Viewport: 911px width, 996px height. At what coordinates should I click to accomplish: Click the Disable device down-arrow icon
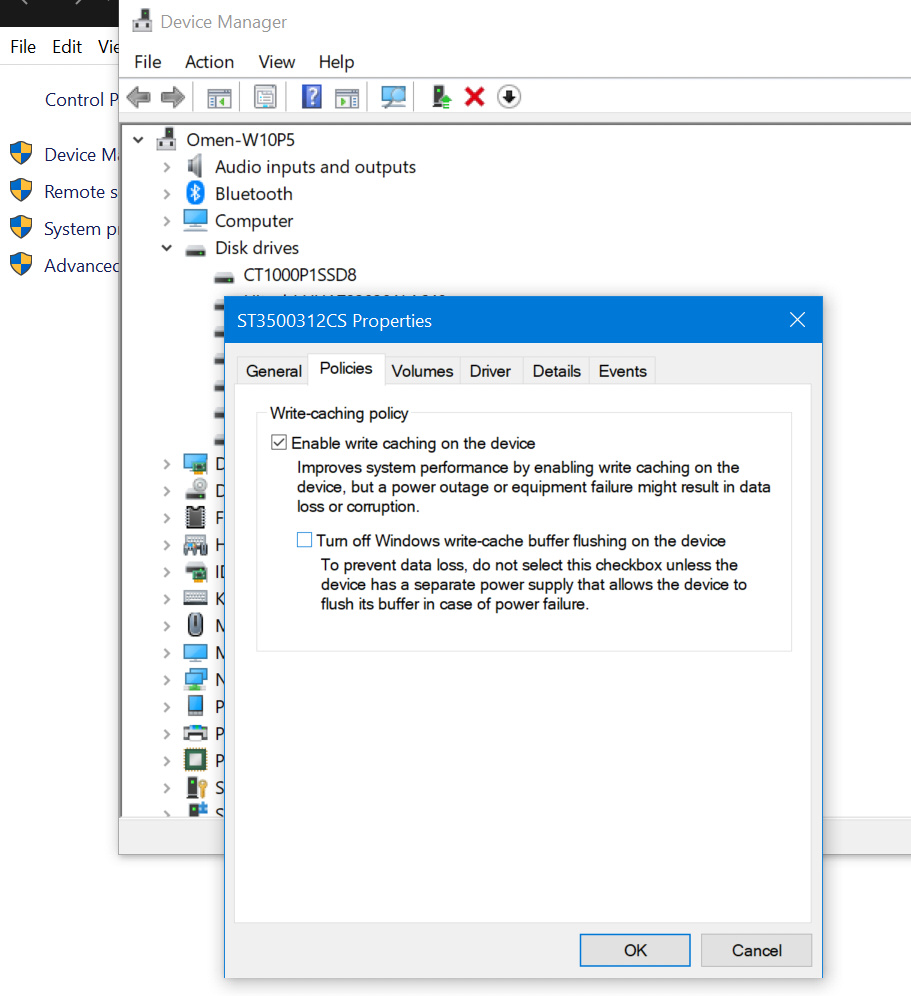pos(509,97)
